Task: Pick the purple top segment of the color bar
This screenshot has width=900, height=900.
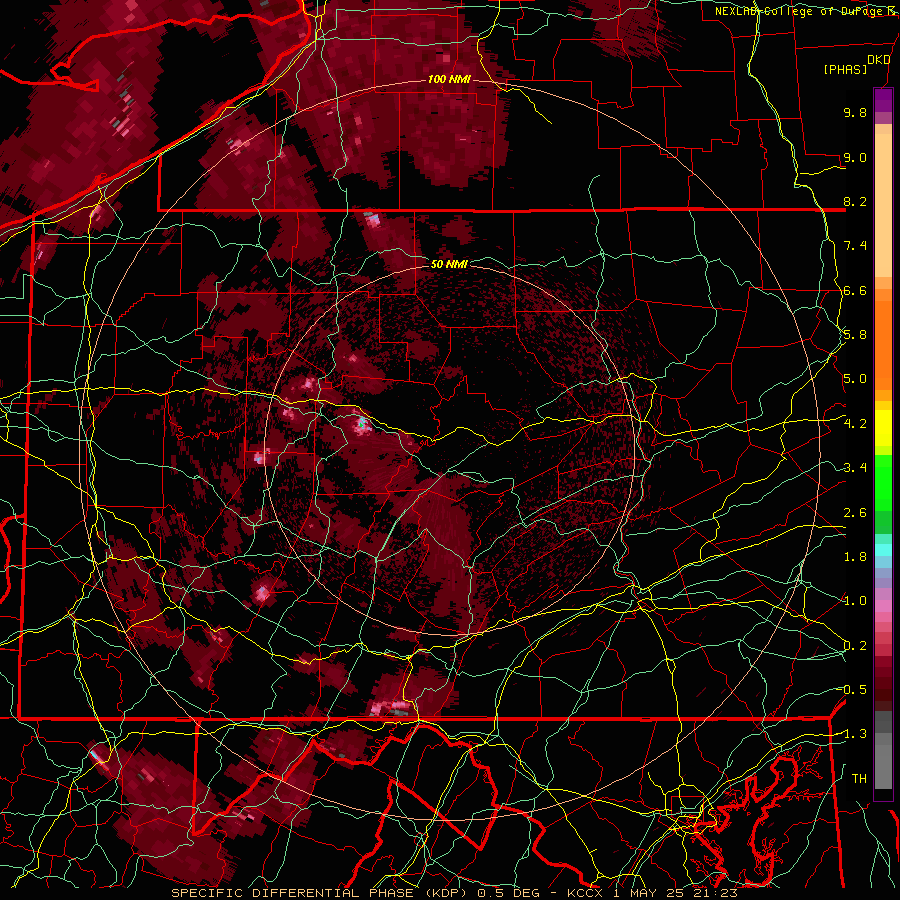Action: pos(883,100)
